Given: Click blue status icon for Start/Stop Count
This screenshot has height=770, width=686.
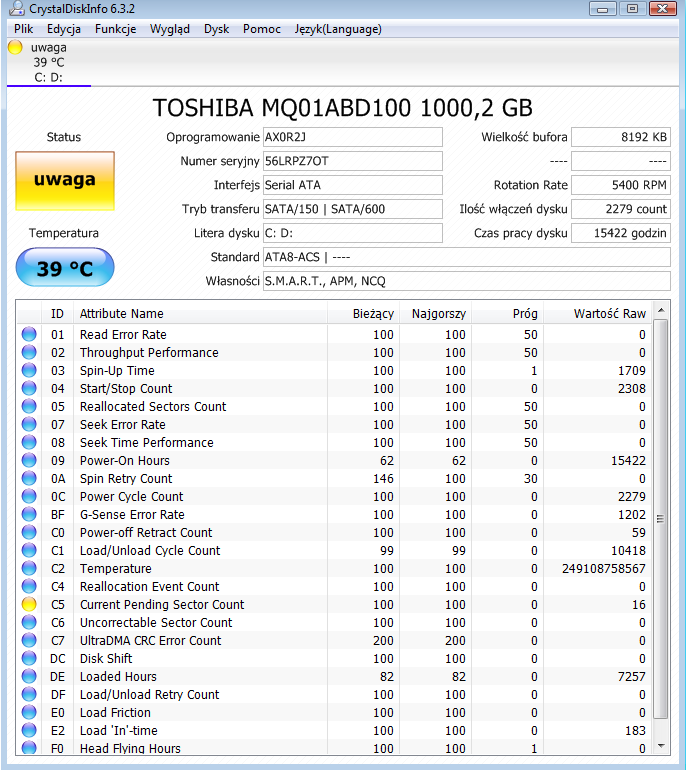Looking at the screenshot, I should tap(29, 388).
